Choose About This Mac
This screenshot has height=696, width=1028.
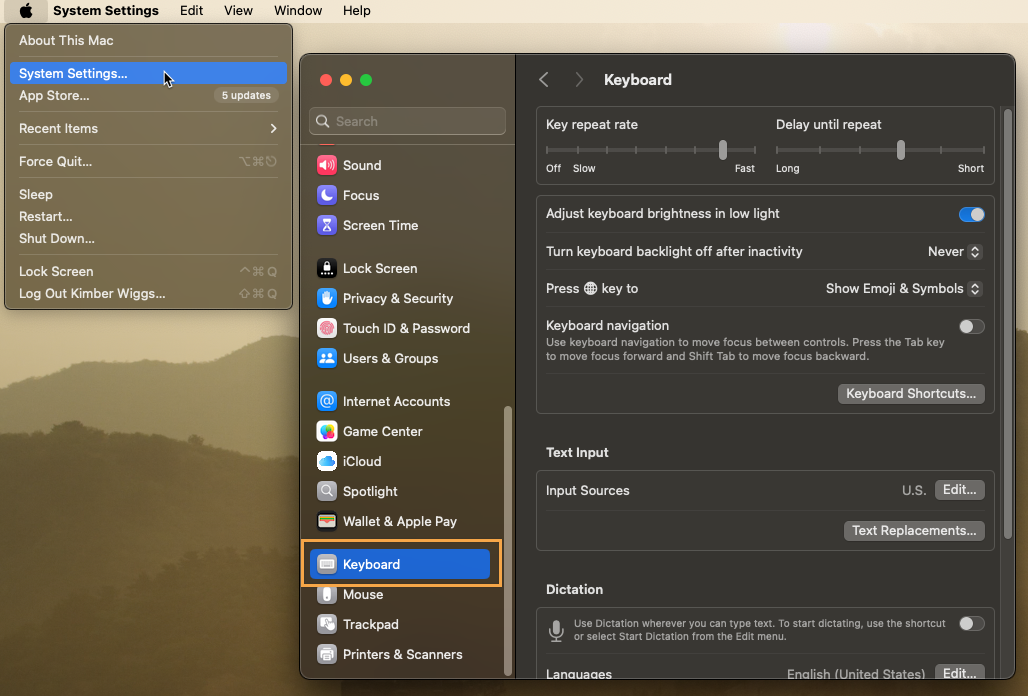tap(148, 41)
